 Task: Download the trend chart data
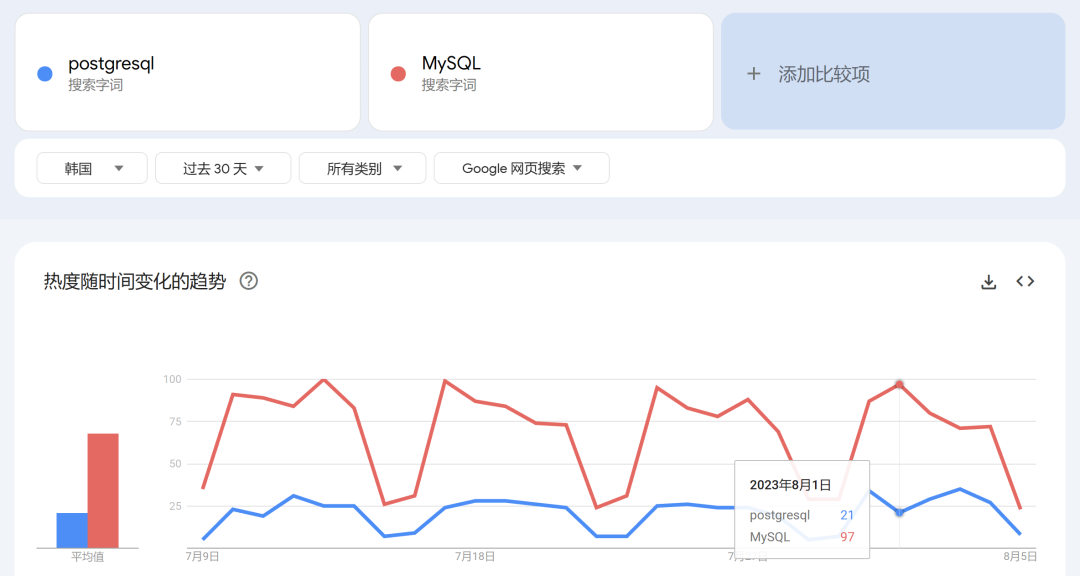[988, 282]
